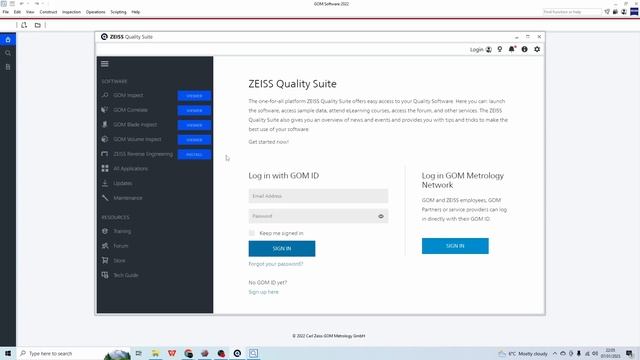Open the hamburger menu in the sidebar
640x360 pixels.
105,64
